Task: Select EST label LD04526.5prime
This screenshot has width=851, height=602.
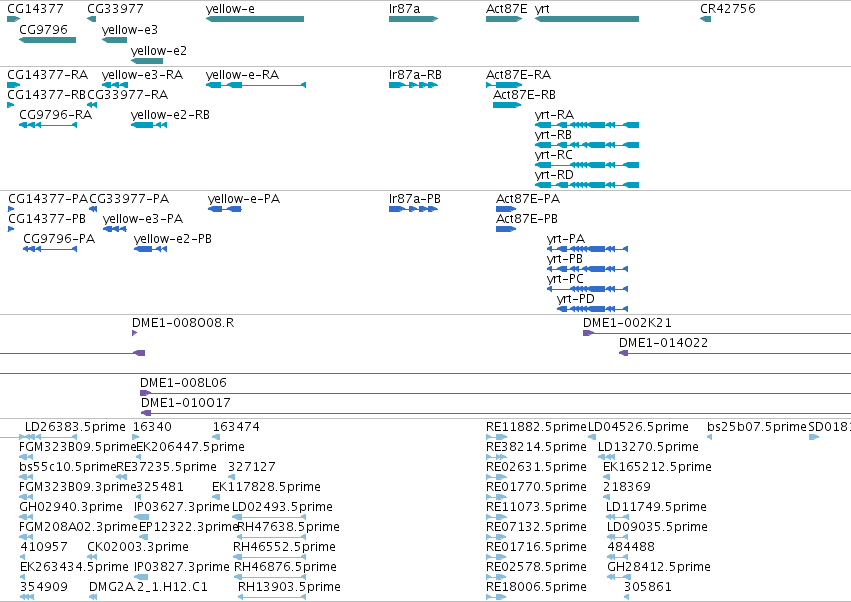Action: [x=638, y=427]
